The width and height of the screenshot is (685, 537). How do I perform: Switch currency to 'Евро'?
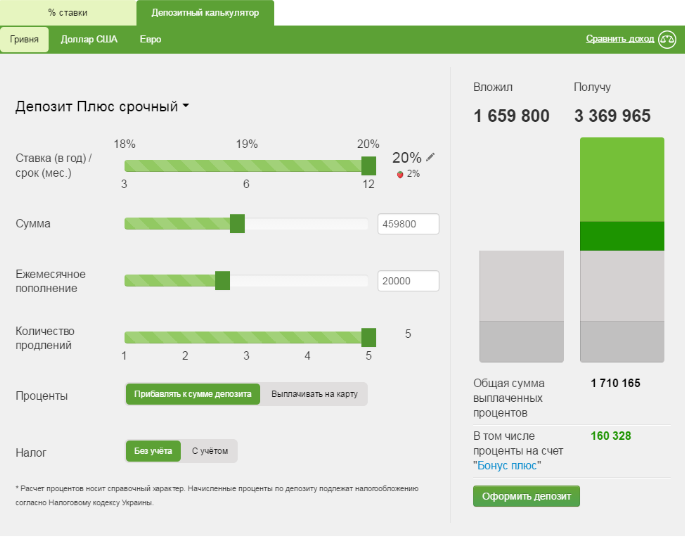[149, 40]
